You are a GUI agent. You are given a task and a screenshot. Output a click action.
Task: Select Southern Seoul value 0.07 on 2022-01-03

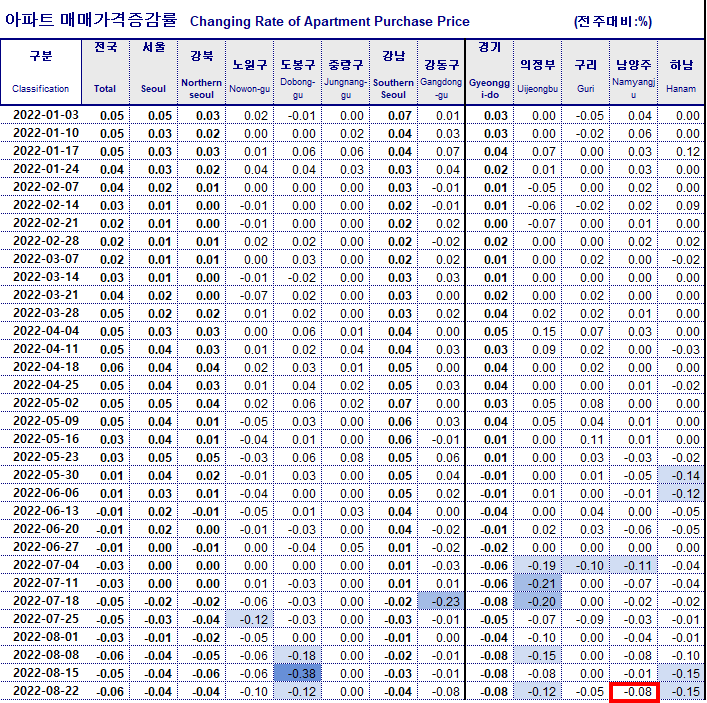[x=393, y=115]
